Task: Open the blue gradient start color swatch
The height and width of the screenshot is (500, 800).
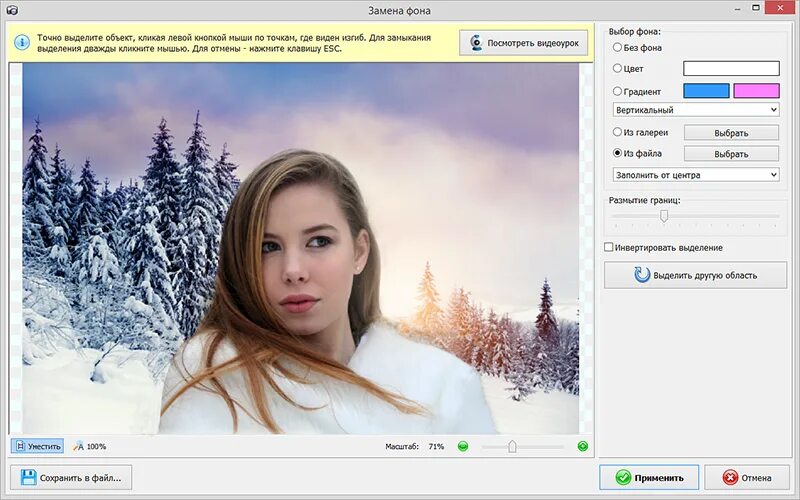Action: click(706, 91)
